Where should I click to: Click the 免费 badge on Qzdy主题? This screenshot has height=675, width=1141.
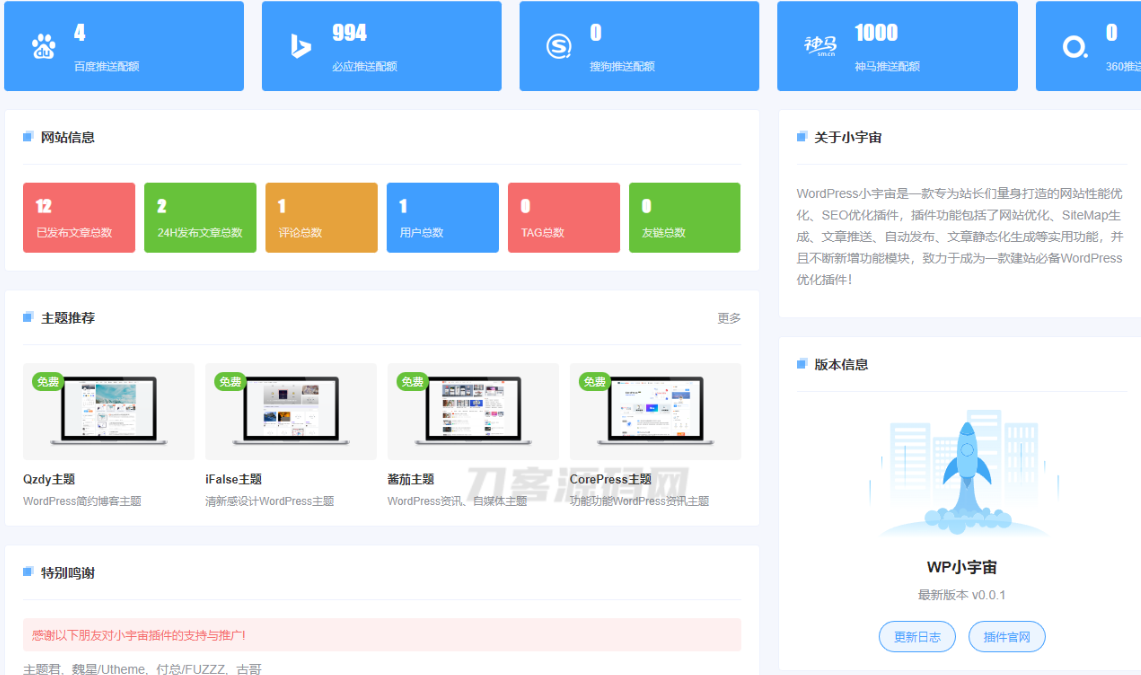coord(47,381)
